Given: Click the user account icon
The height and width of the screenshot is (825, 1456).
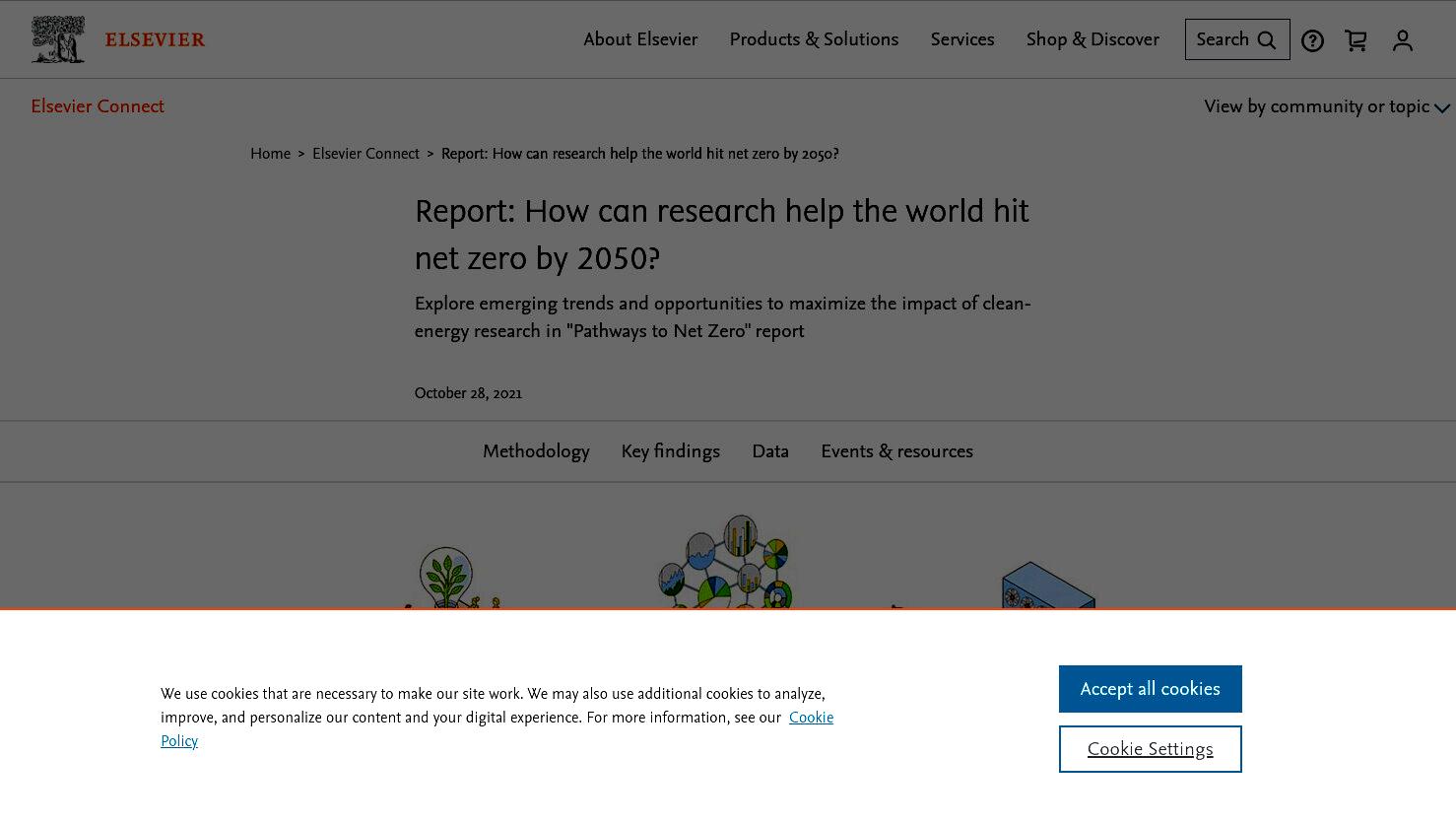Looking at the screenshot, I should 1403,40.
